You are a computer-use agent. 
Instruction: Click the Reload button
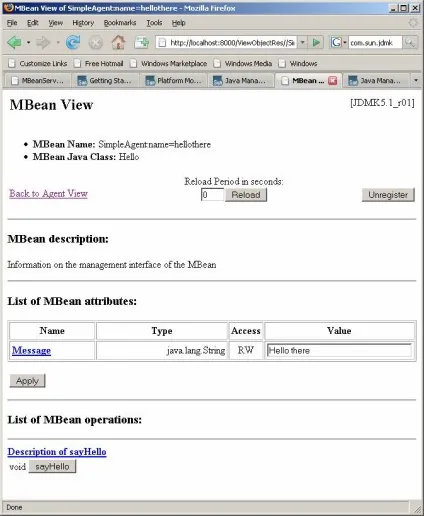point(246,195)
